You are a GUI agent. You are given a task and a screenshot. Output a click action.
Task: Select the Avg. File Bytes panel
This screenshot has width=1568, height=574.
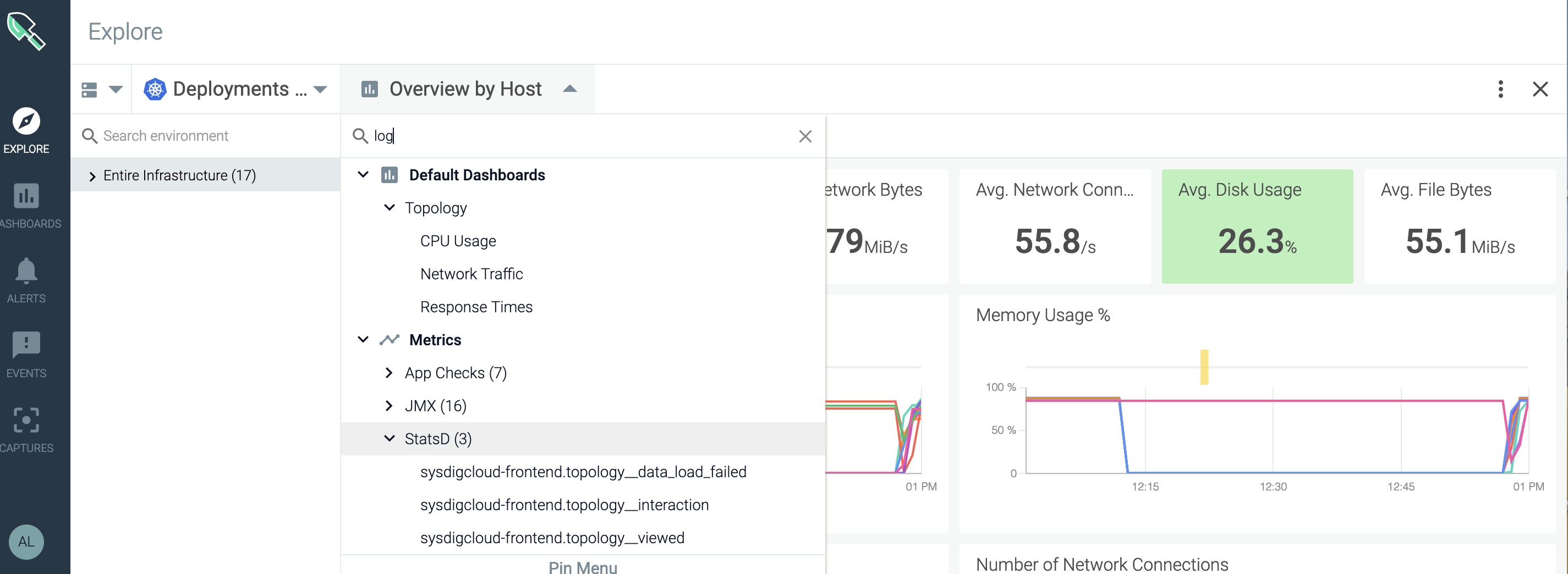[1460, 226]
